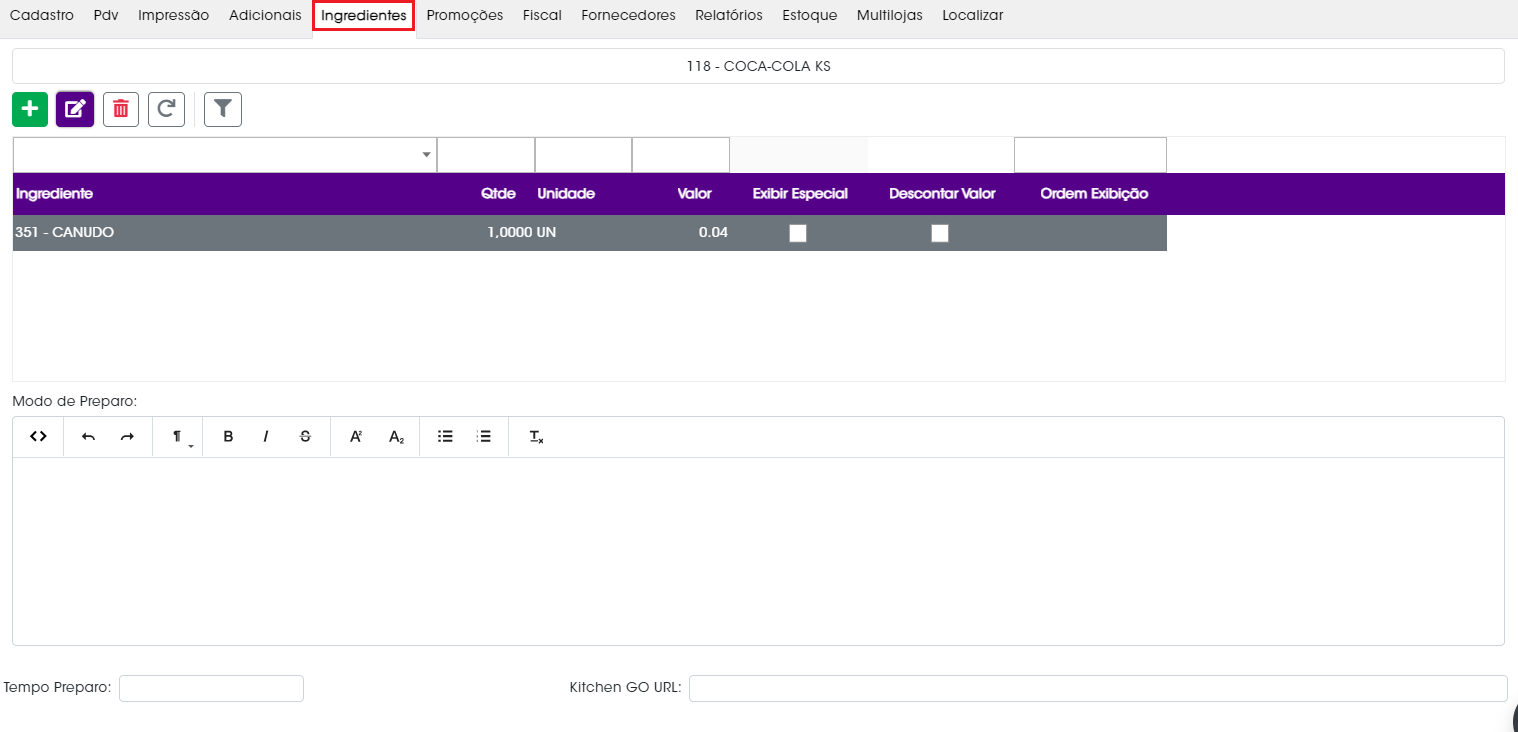Click the Tempo Preparo input field
Image resolution: width=1518 pixels, height=732 pixels.
(211, 688)
